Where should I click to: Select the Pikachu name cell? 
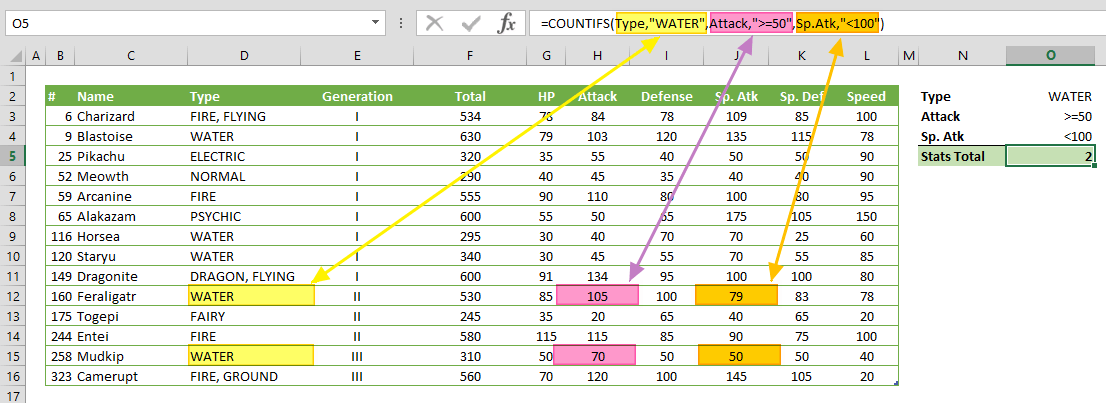[x=130, y=156]
